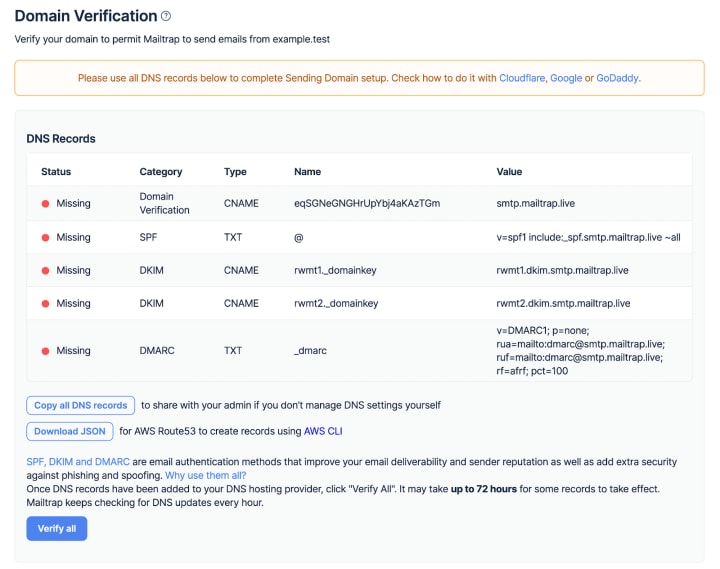
Task: Click the Status column header
Action: (56, 172)
